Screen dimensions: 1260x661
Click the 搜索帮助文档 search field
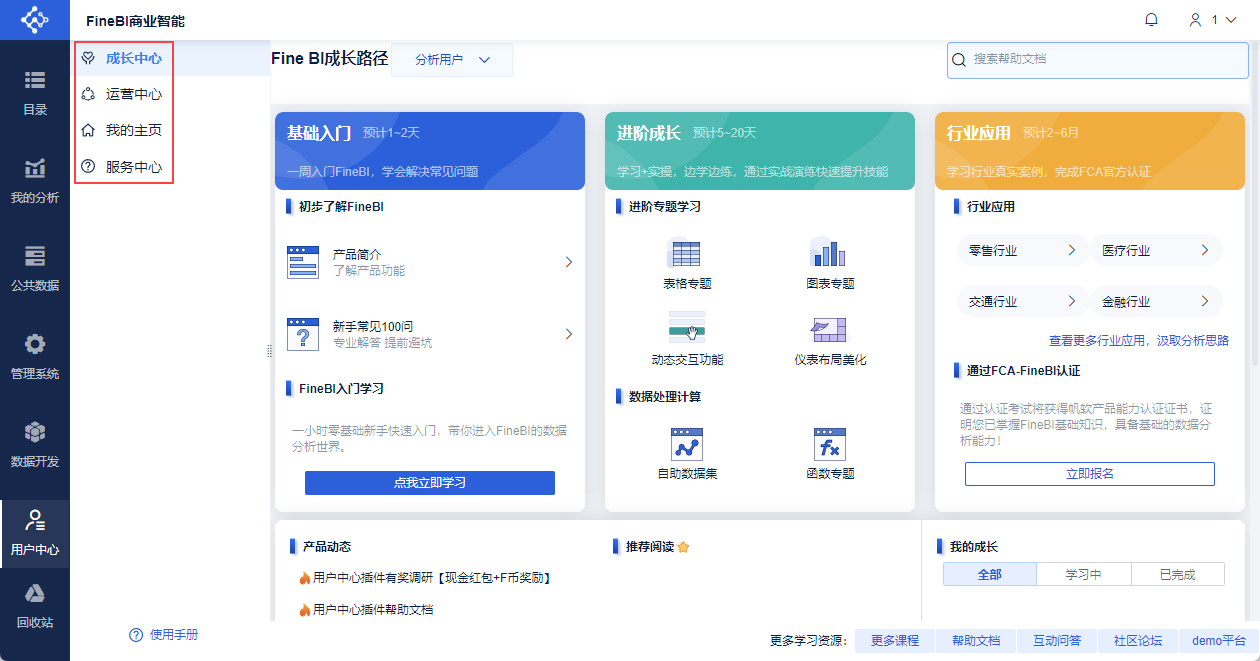[1098, 59]
